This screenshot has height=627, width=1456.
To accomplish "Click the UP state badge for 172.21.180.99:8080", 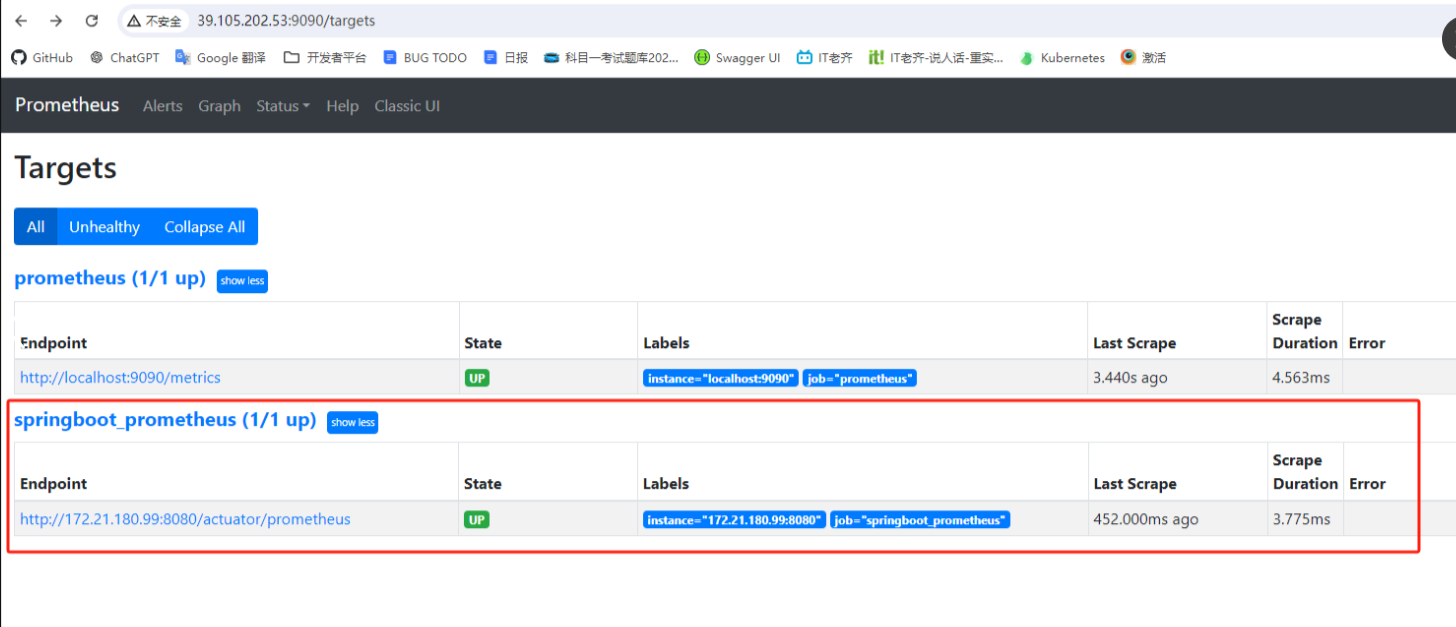I will point(477,520).
